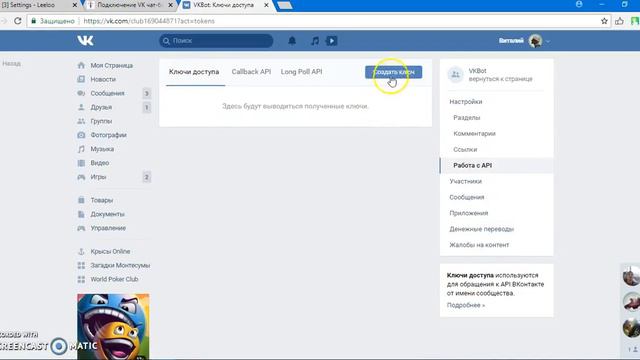
Task: Open profile menu arrow next to avatar
Action: pos(548,41)
